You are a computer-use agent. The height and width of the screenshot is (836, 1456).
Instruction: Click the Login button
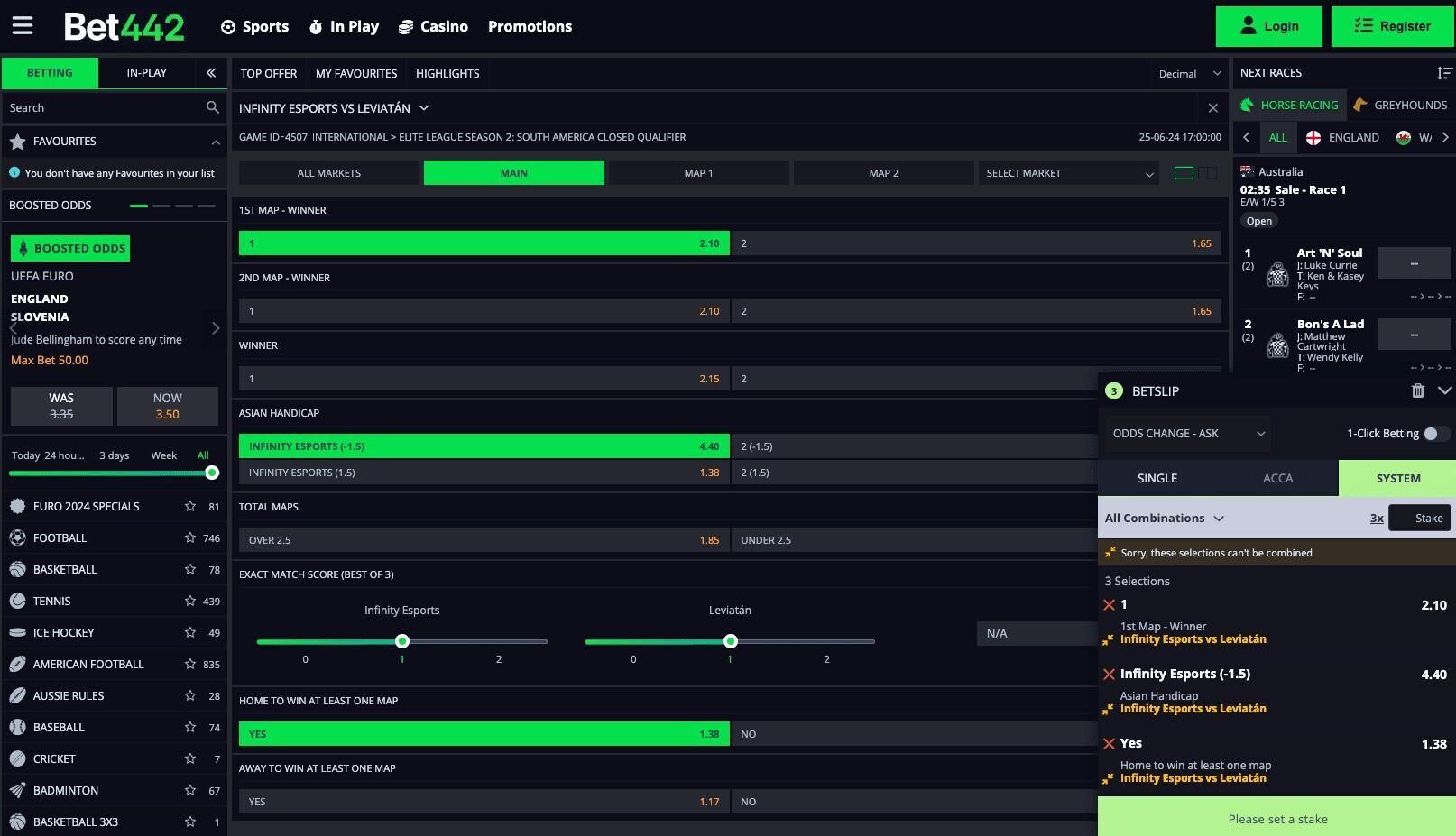1269,26
